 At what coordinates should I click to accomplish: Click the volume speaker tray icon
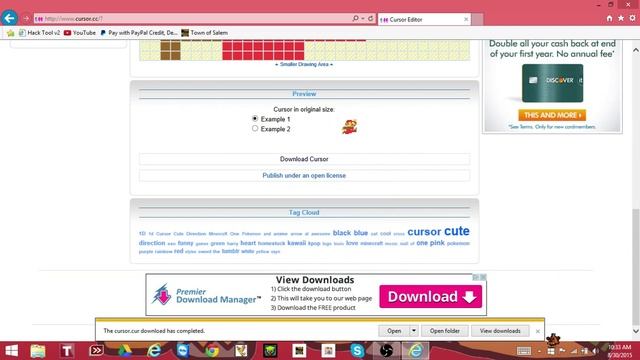click(x=596, y=351)
